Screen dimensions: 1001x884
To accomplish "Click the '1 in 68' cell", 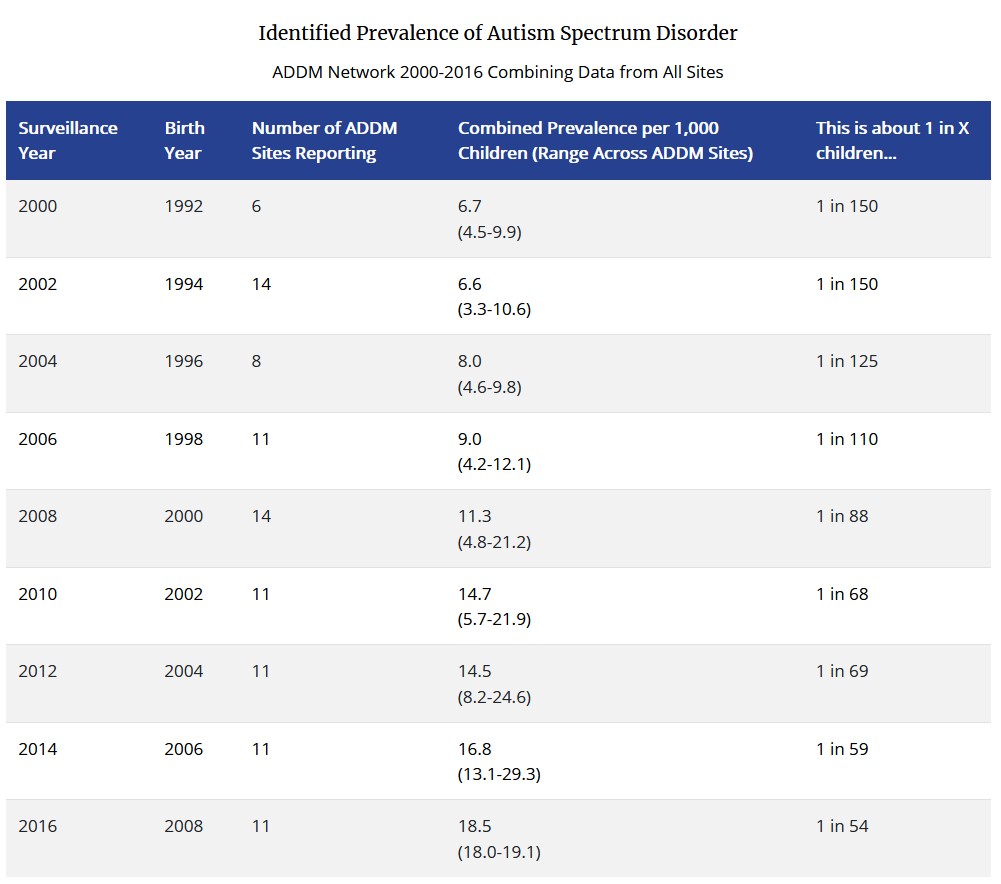I will [x=842, y=594].
